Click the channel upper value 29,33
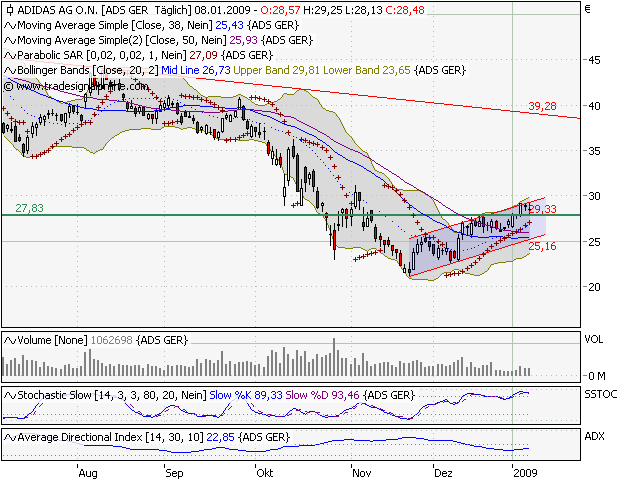This screenshot has width=640, height=480. [x=543, y=209]
